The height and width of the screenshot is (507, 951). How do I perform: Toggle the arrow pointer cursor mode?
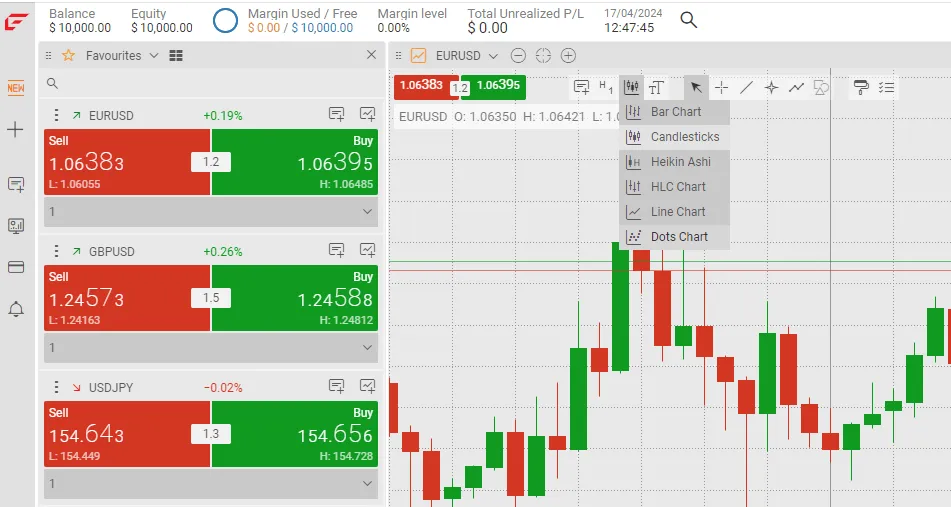click(x=696, y=88)
